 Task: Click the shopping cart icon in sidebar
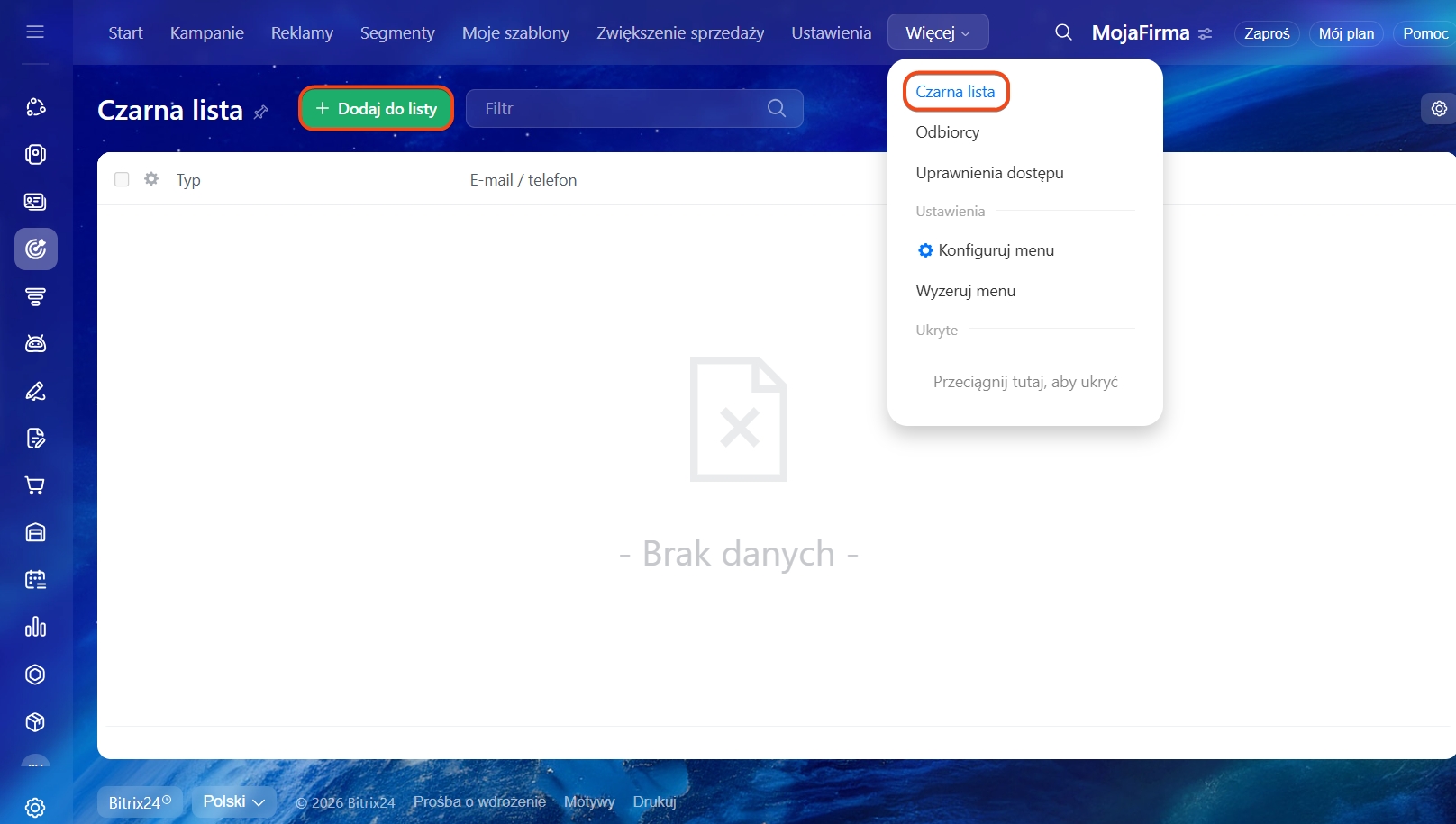[x=35, y=486]
